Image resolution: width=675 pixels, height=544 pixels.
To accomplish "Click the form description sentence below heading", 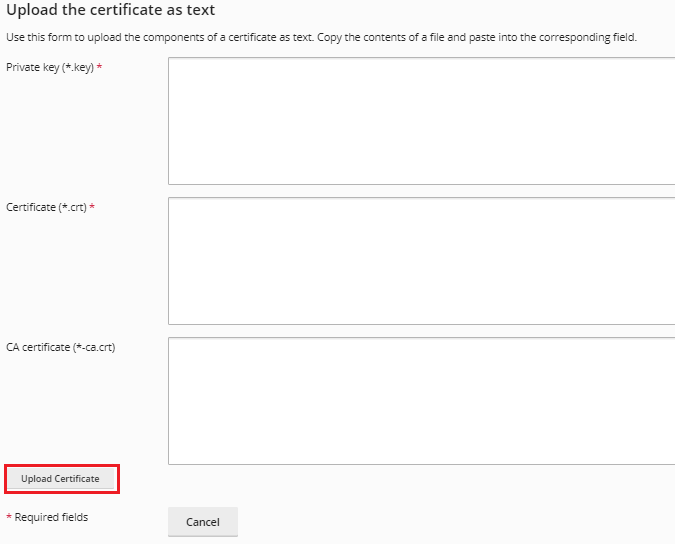I will pyautogui.click(x=321, y=37).
